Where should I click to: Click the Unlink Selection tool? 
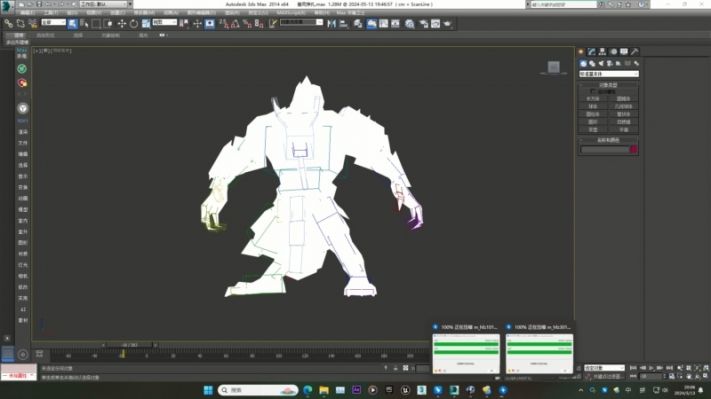pyautogui.click(x=20, y=24)
